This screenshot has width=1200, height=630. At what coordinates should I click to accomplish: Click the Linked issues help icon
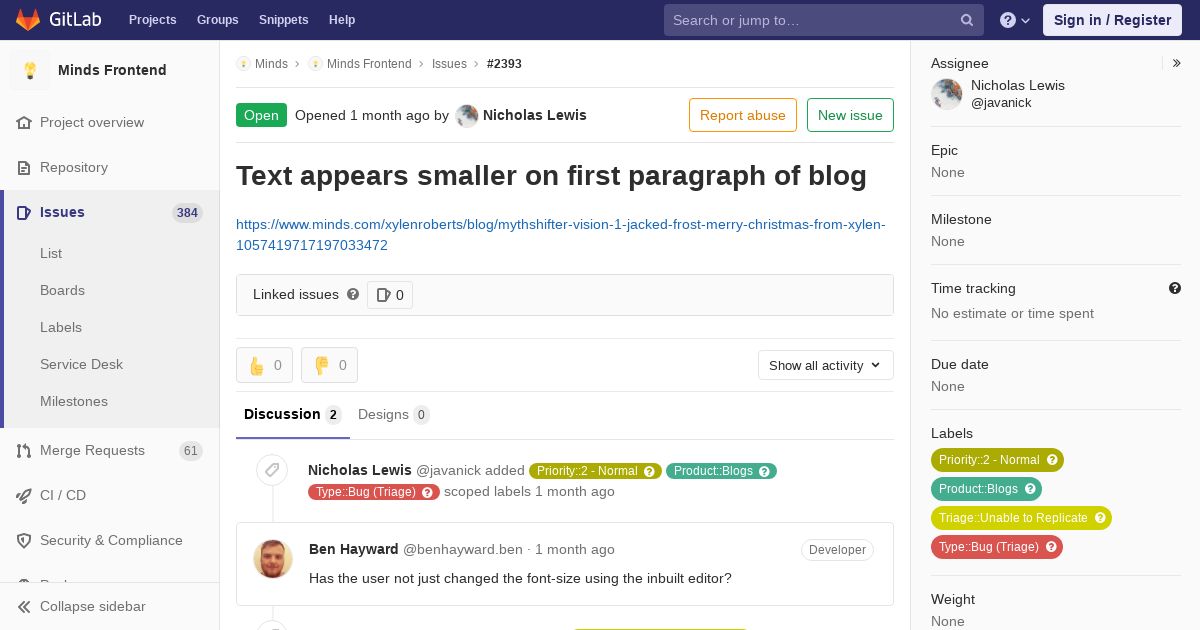[x=353, y=294]
